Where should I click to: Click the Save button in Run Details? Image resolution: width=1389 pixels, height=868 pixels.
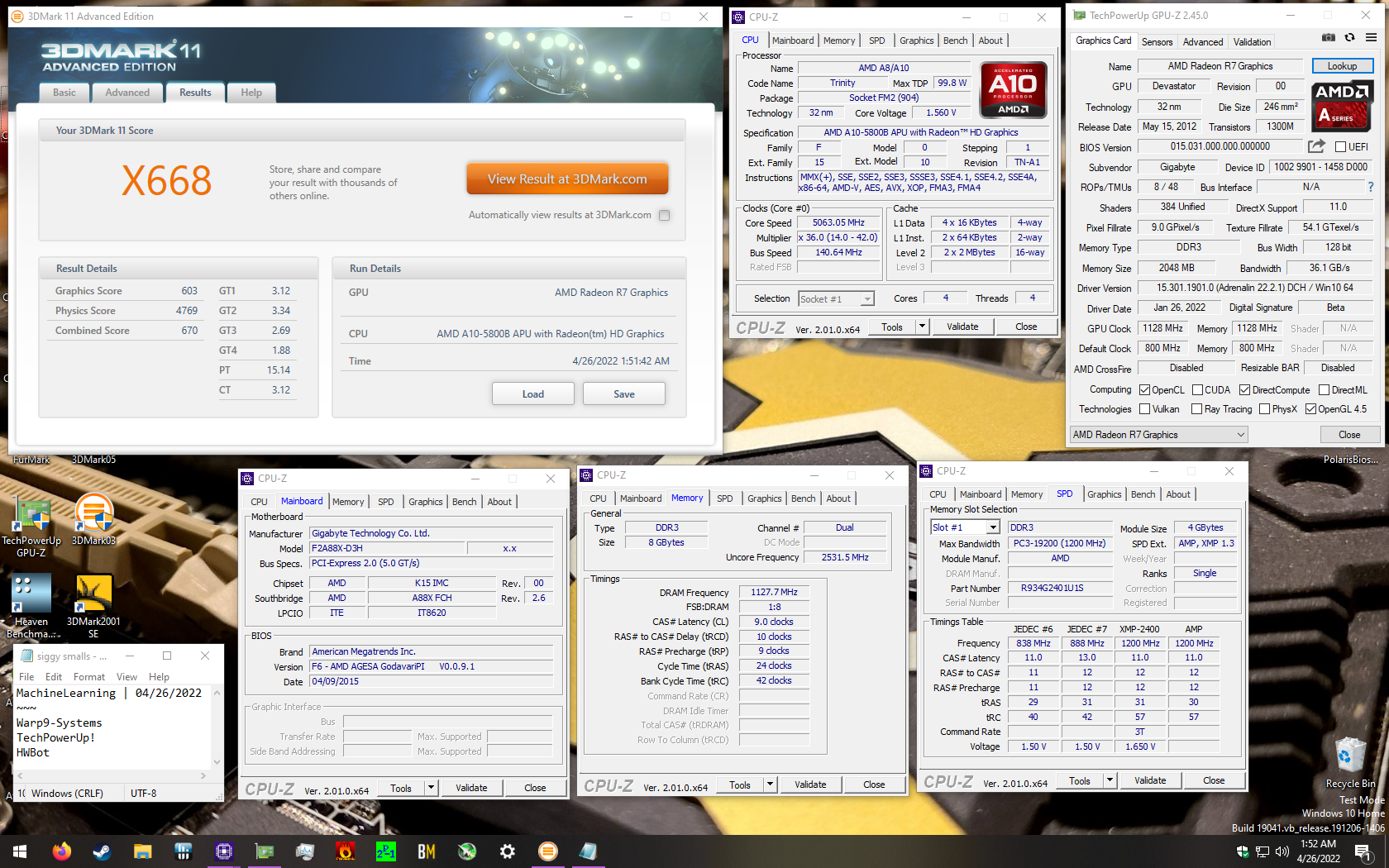click(623, 394)
